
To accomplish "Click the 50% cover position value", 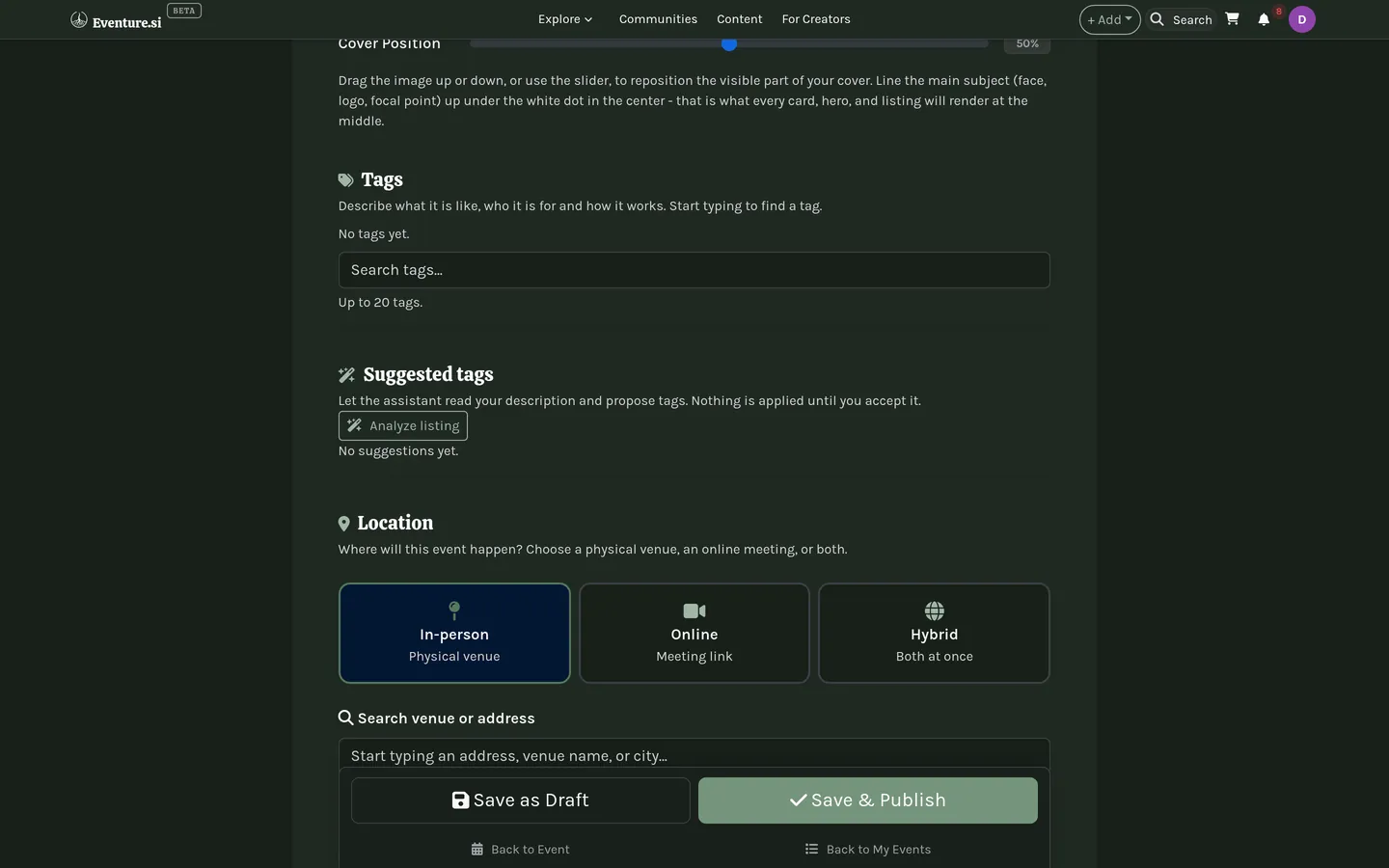I will tap(1026, 43).
